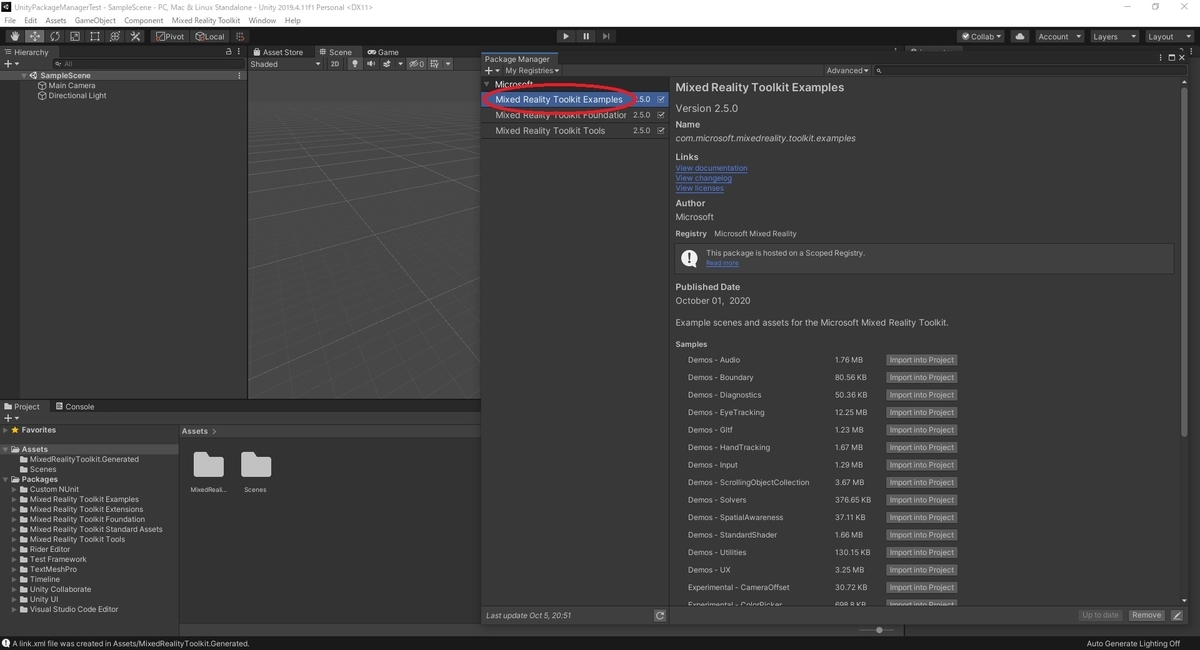The height and width of the screenshot is (650, 1200).
Task: Toggle scene lighting
Action: pyautogui.click(x=353, y=64)
